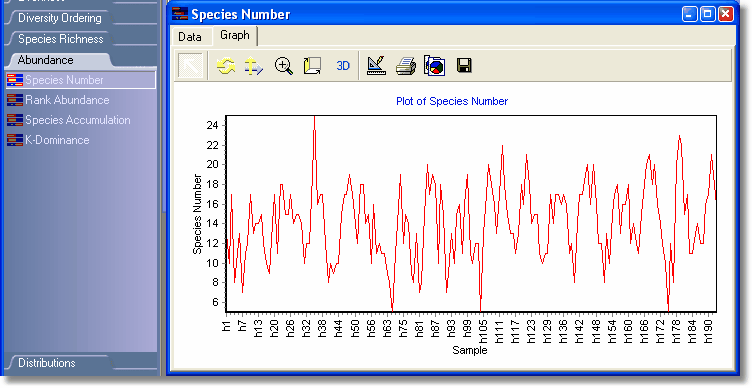Maximize the Species Number window
752x388 pixels.
tap(708, 14)
